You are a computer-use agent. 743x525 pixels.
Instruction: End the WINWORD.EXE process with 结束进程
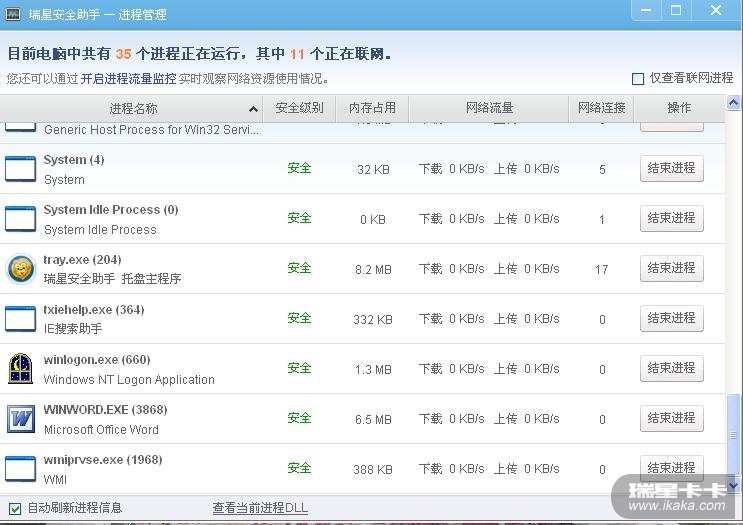coord(671,418)
